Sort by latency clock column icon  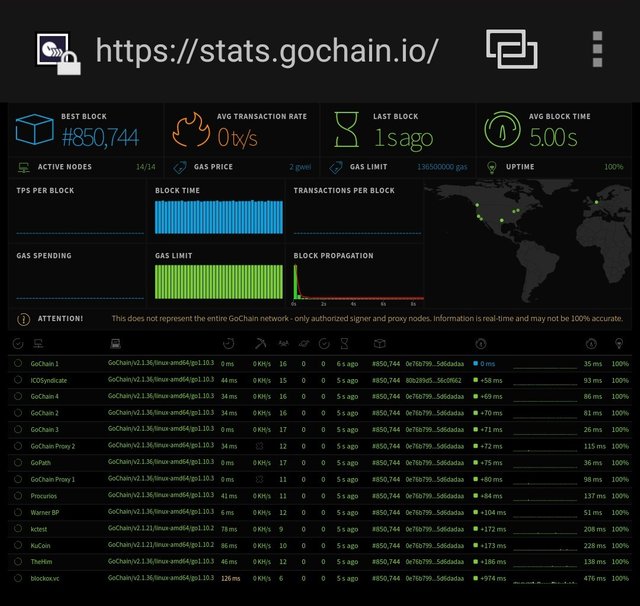pos(229,344)
